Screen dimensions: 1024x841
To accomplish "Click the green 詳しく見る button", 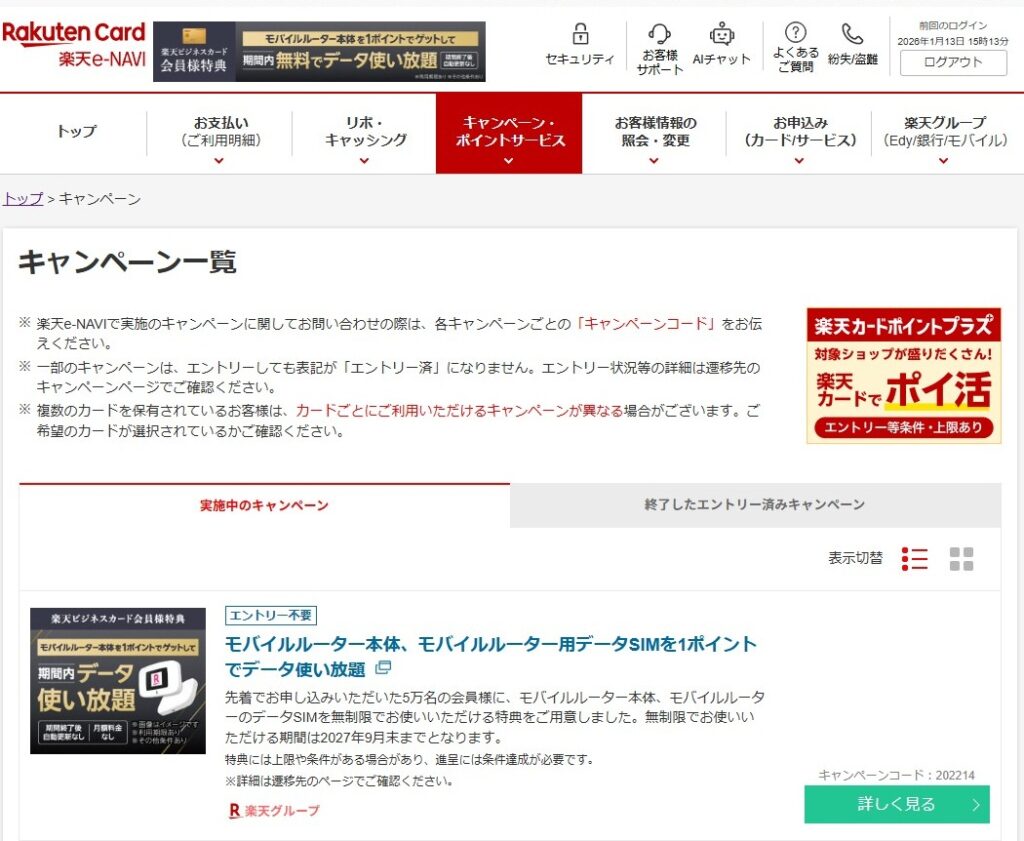I will 896,804.
